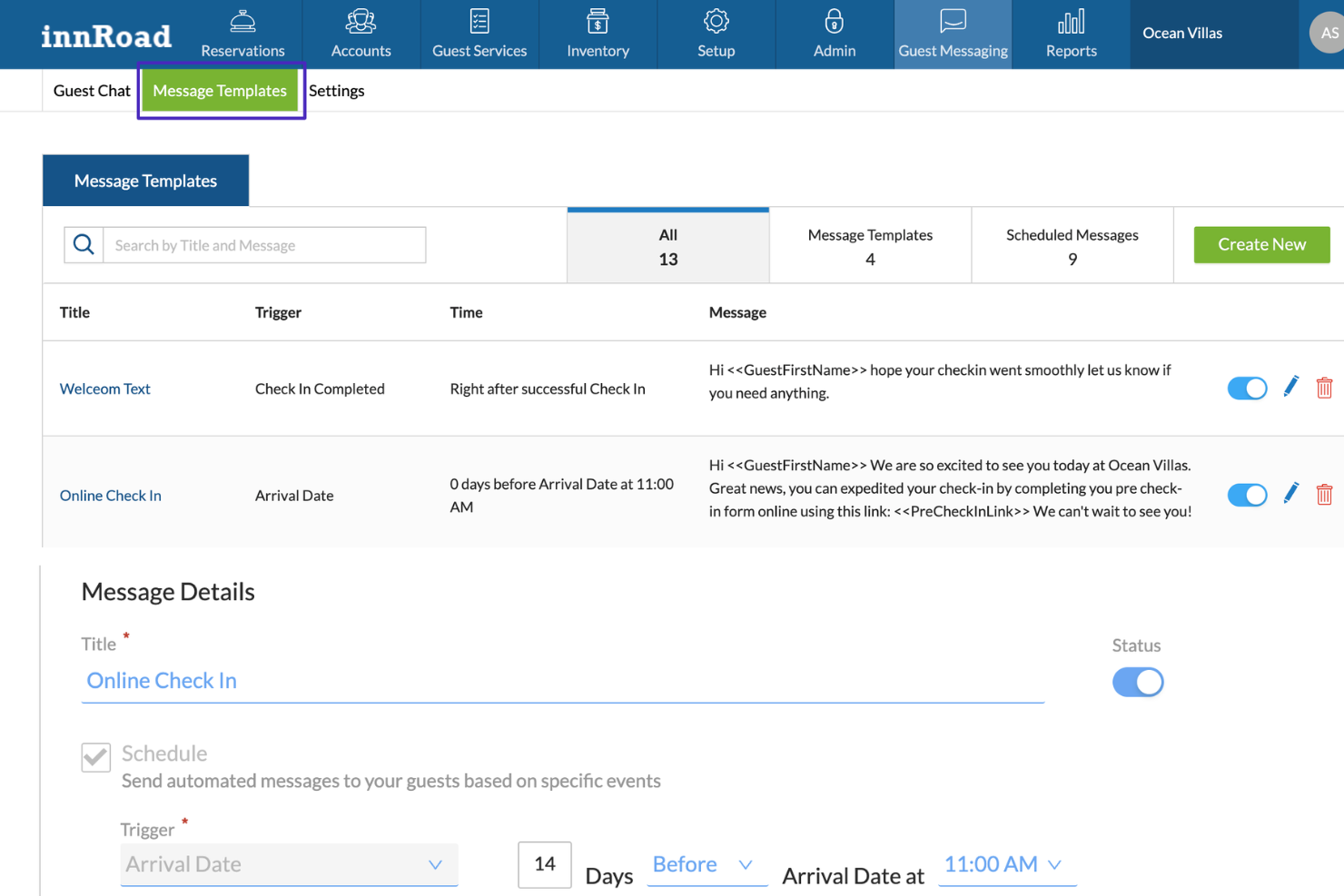Open the Reports section

[x=1071, y=34]
